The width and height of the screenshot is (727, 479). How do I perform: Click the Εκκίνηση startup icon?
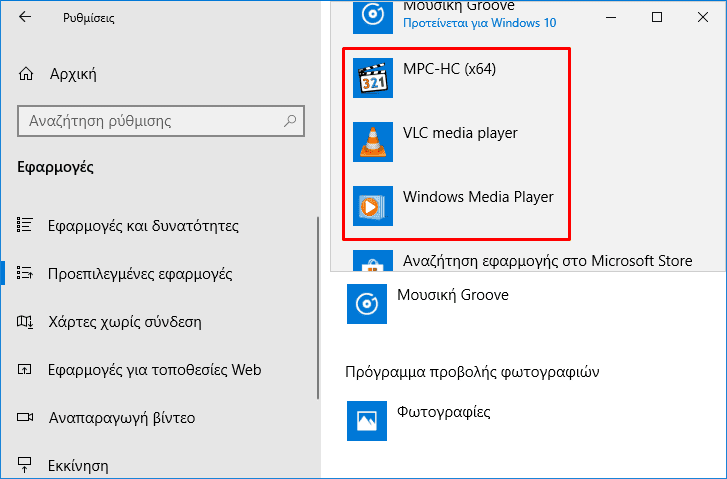click(25, 464)
